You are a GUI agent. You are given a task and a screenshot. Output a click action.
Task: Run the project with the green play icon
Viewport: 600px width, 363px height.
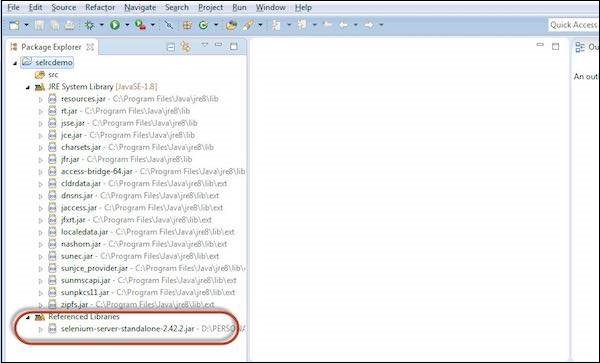coord(115,25)
